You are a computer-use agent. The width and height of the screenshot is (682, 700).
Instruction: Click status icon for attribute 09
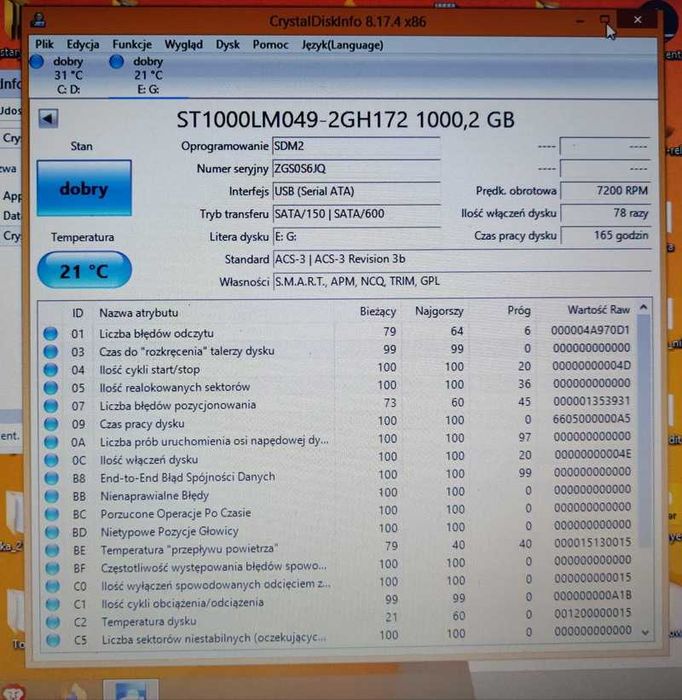pos(51,424)
